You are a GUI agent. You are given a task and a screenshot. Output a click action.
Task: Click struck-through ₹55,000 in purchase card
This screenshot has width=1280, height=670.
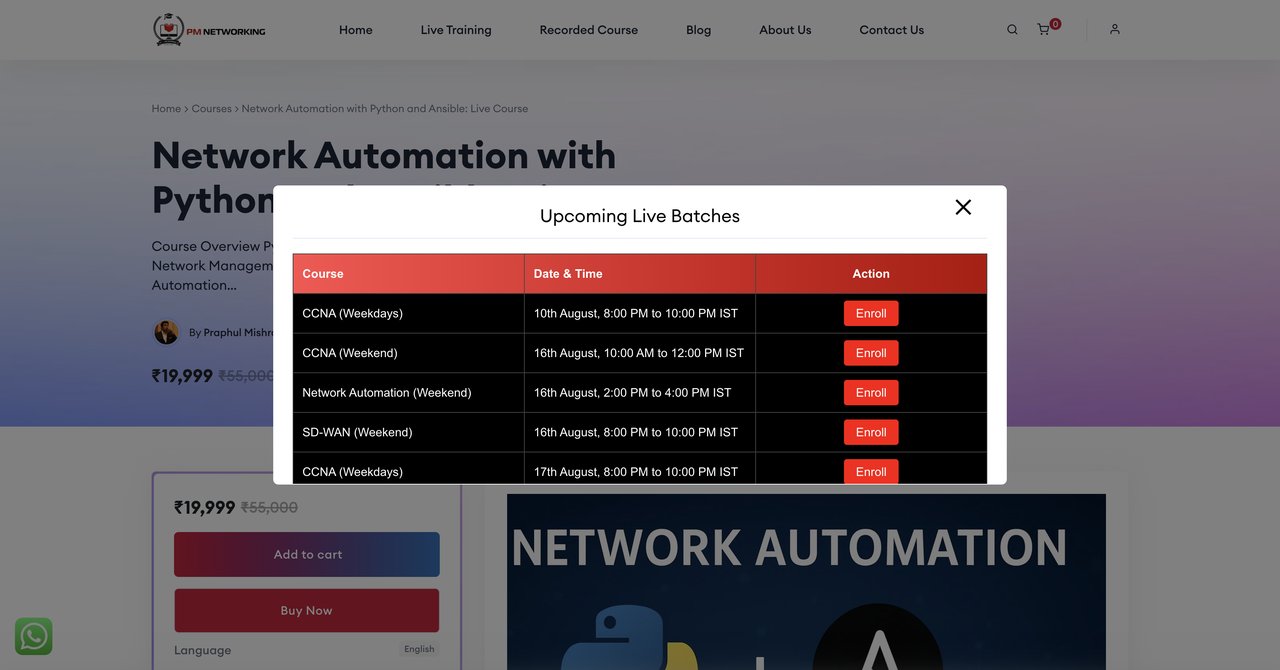click(x=269, y=508)
